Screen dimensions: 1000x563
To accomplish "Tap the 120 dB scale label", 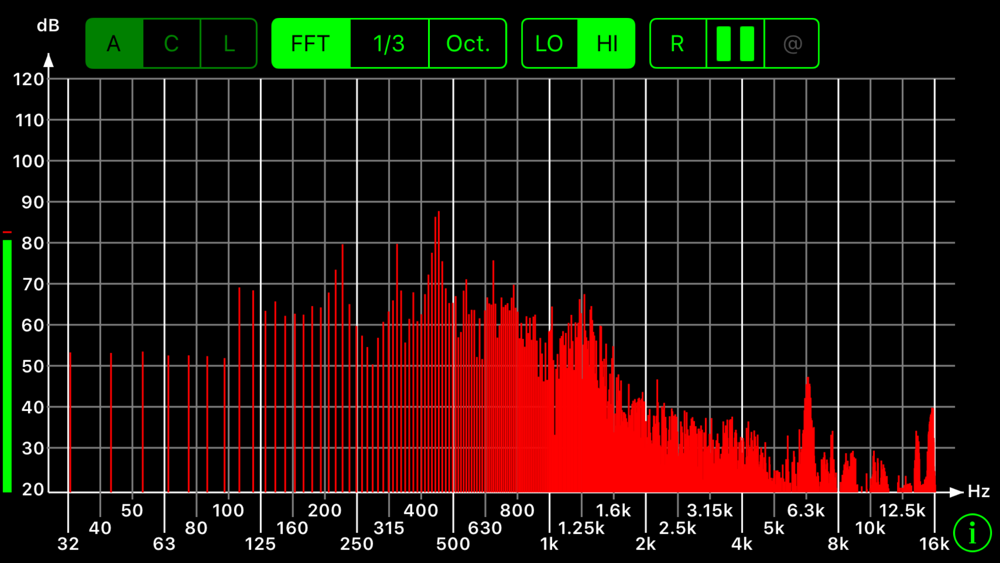I will click(29, 80).
